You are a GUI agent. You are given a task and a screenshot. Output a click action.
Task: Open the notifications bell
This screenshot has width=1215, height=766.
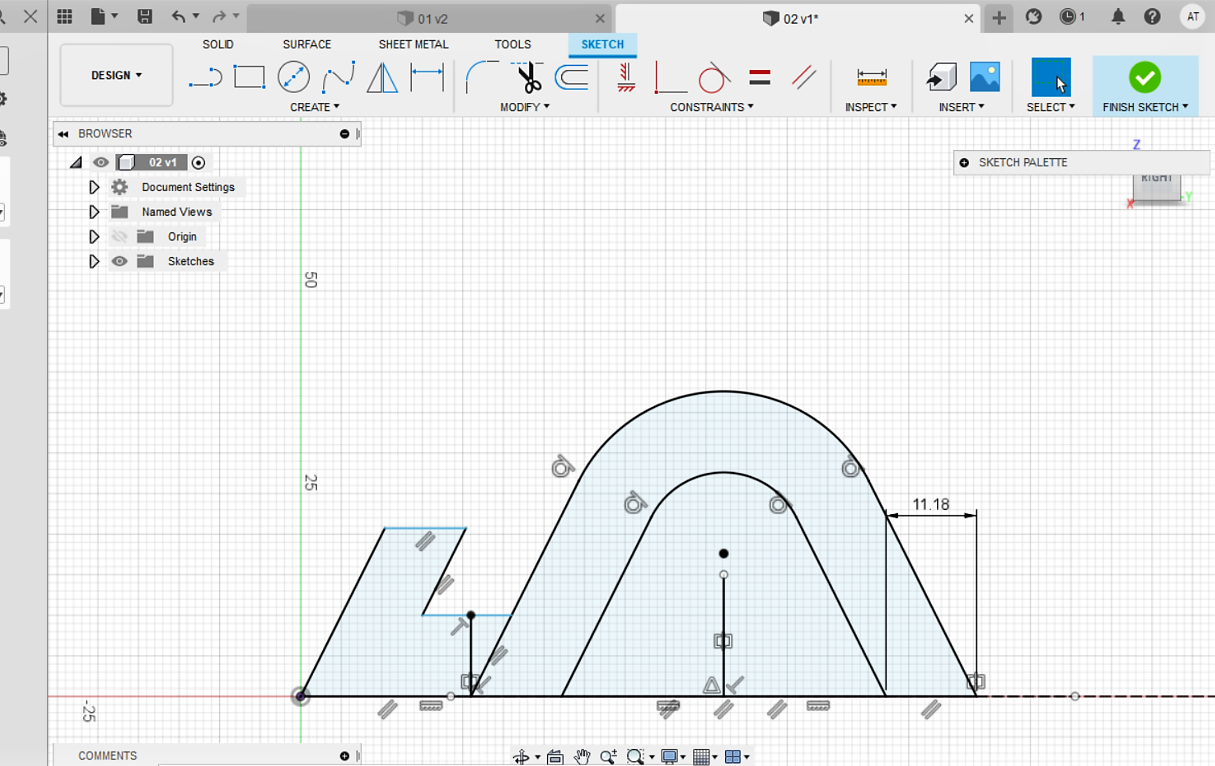(1118, 17)
